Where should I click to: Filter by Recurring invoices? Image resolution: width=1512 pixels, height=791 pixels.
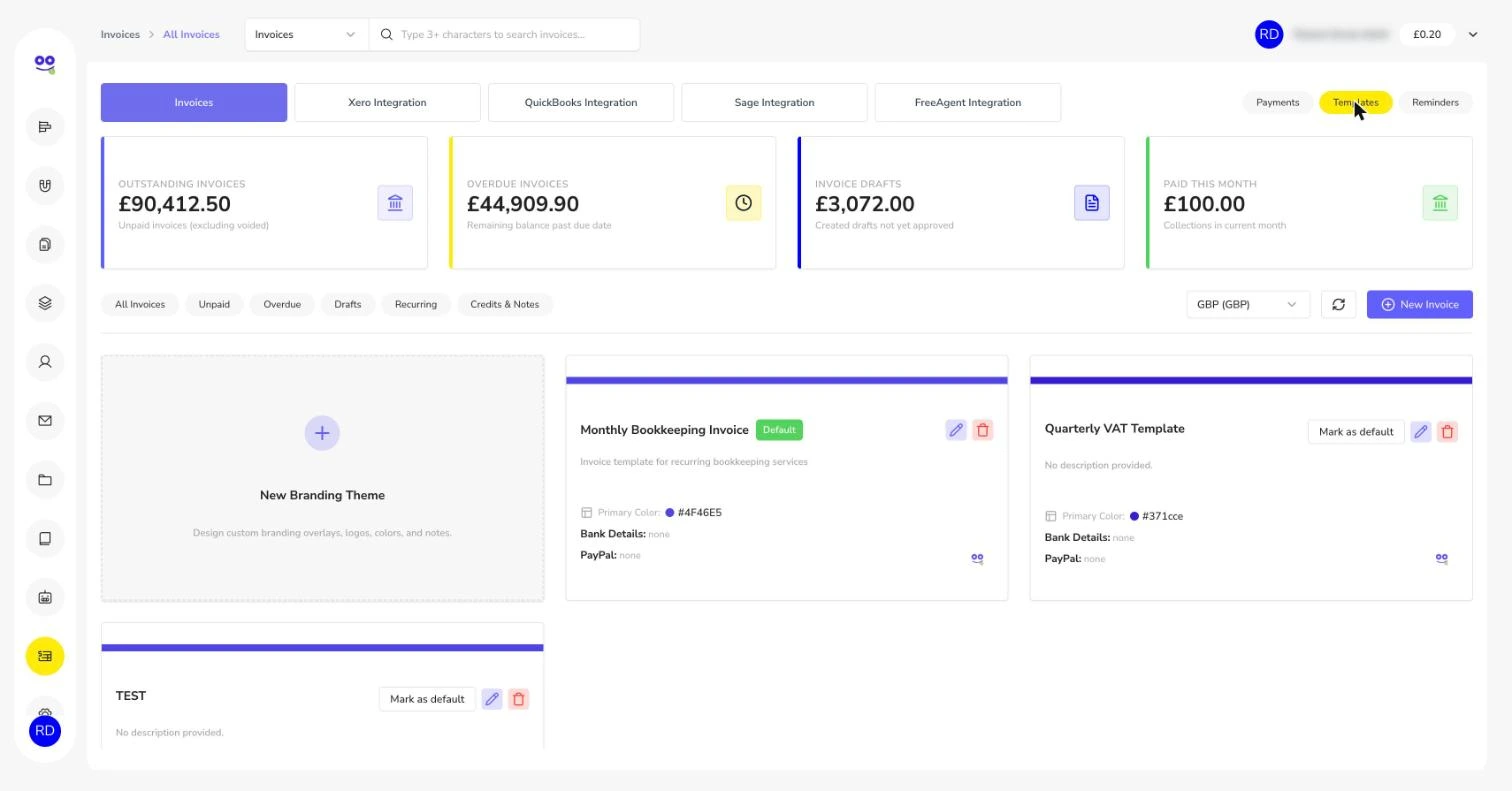(x=416, y=304)
